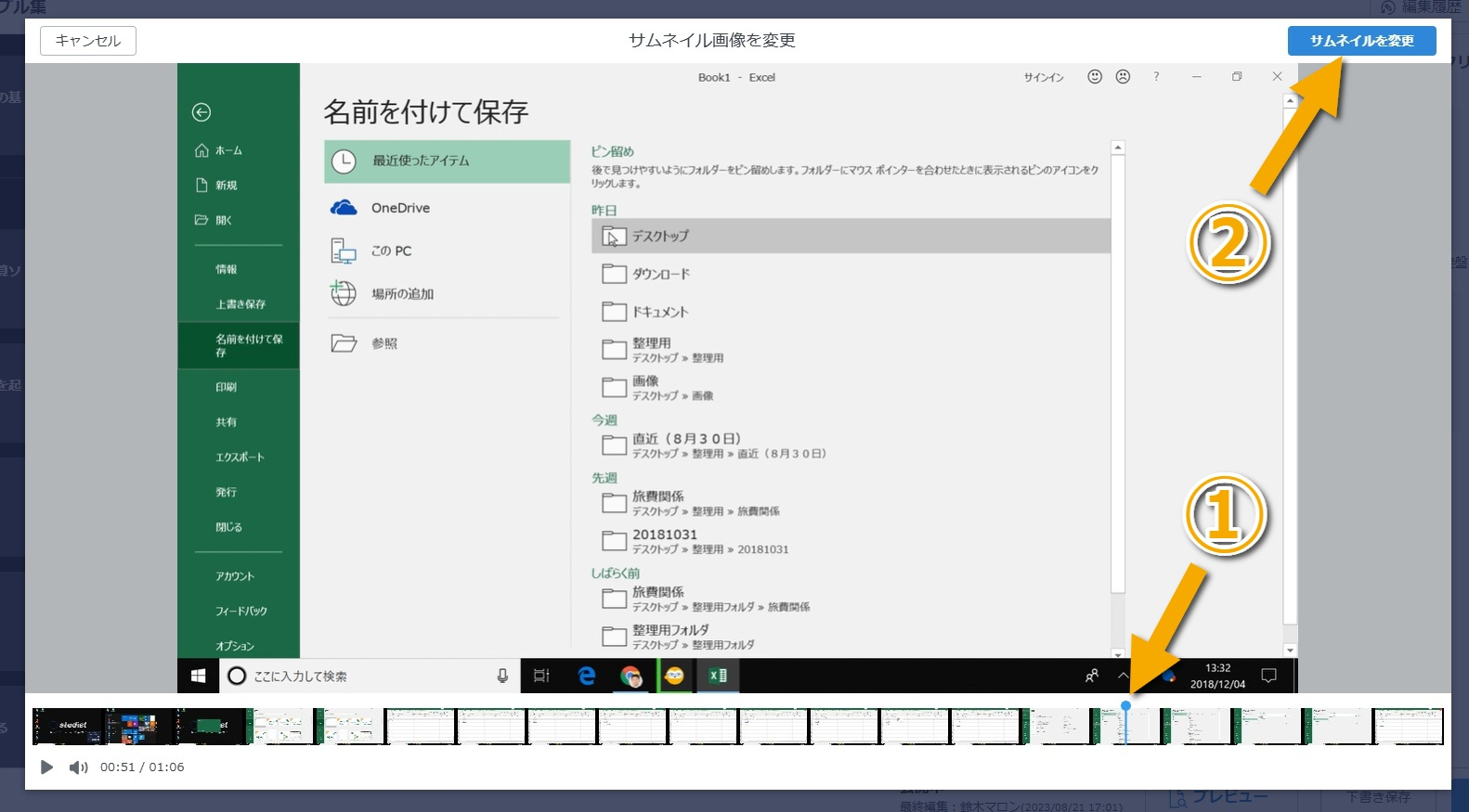Open the 情報 sidebar item
Viewport: 1469px width, 812px height.
(227, 269)
